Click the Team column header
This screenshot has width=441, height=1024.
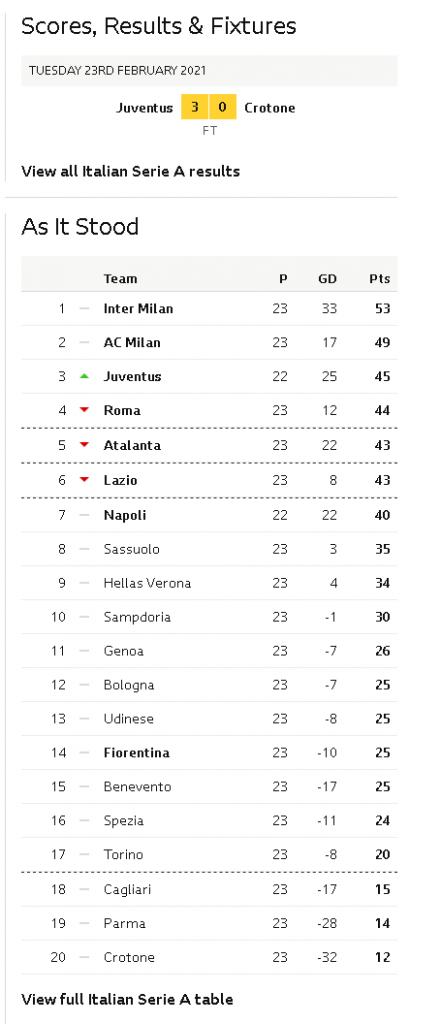120,279
